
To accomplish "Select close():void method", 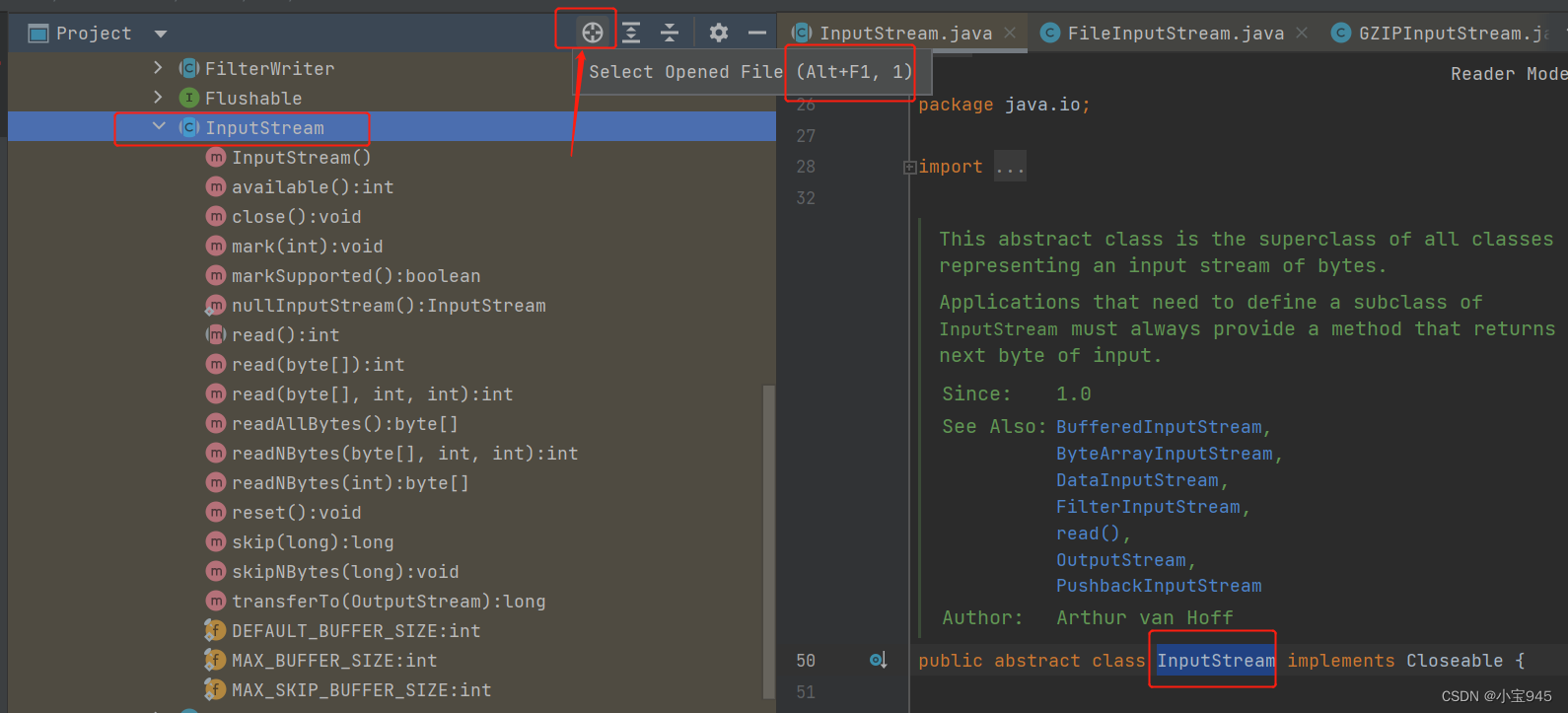I will click(297, 217).
